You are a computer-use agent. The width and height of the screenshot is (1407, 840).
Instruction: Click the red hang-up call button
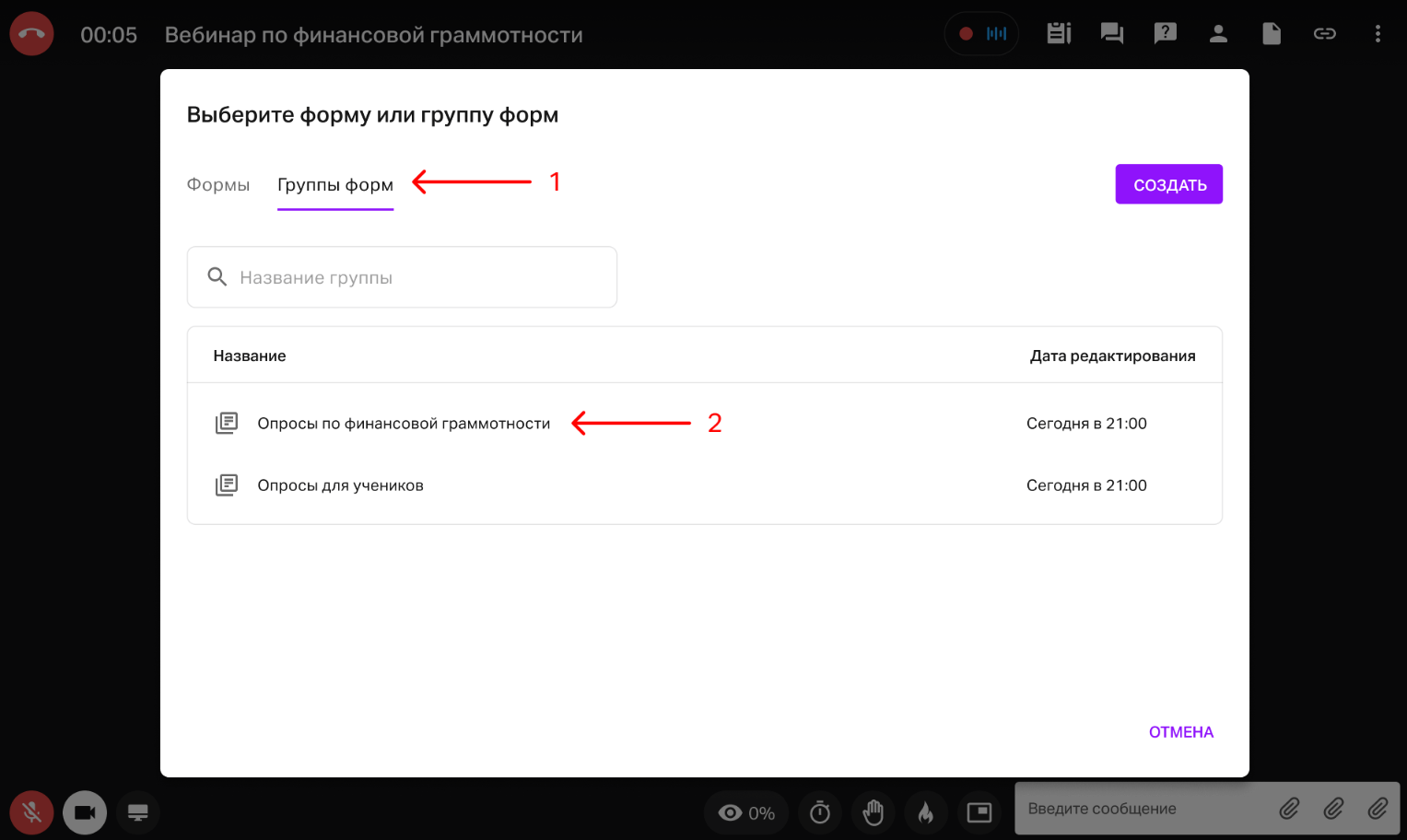[x=31, y=34]
